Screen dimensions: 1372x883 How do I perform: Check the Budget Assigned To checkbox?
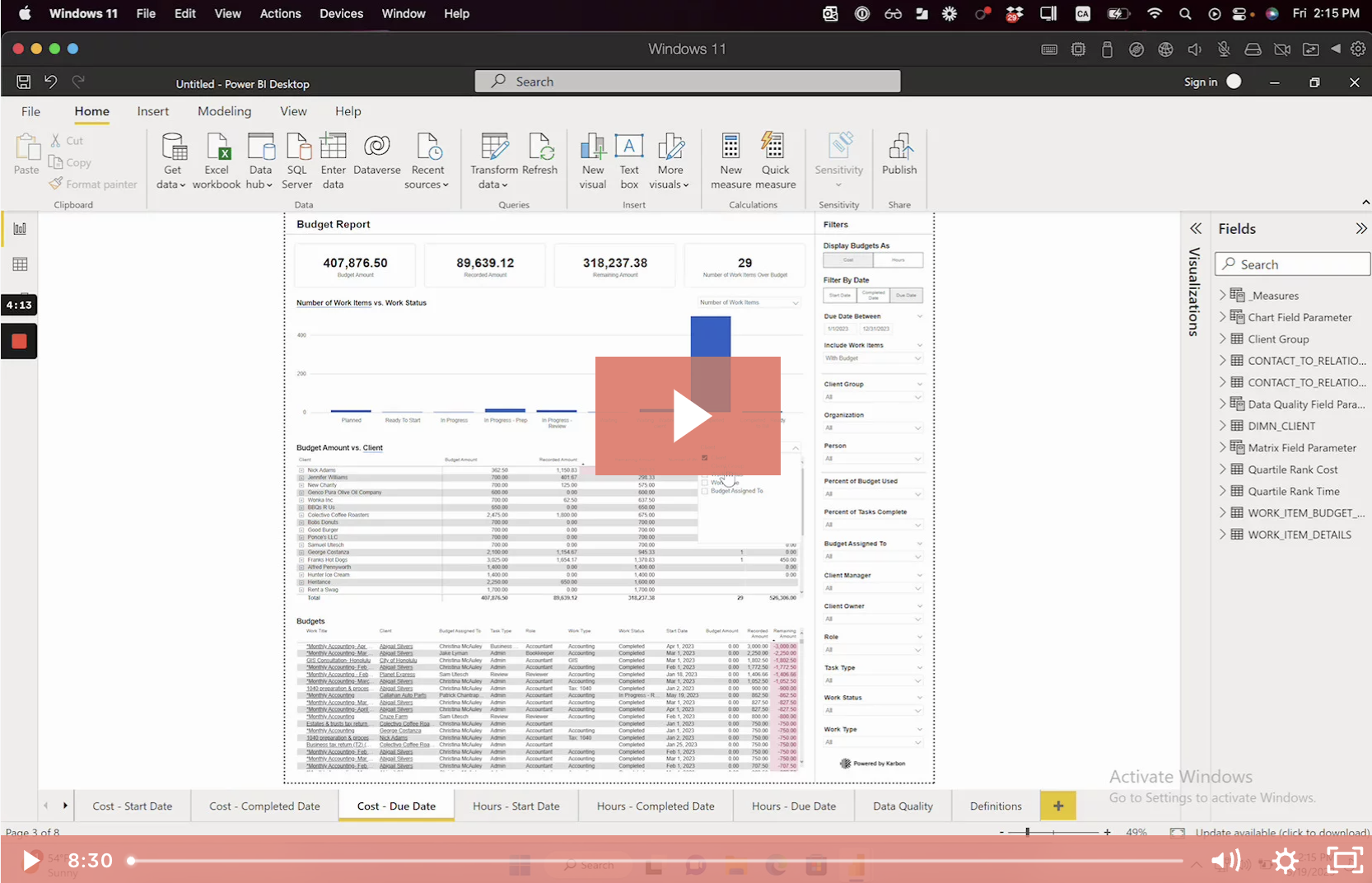pos(705,491)
